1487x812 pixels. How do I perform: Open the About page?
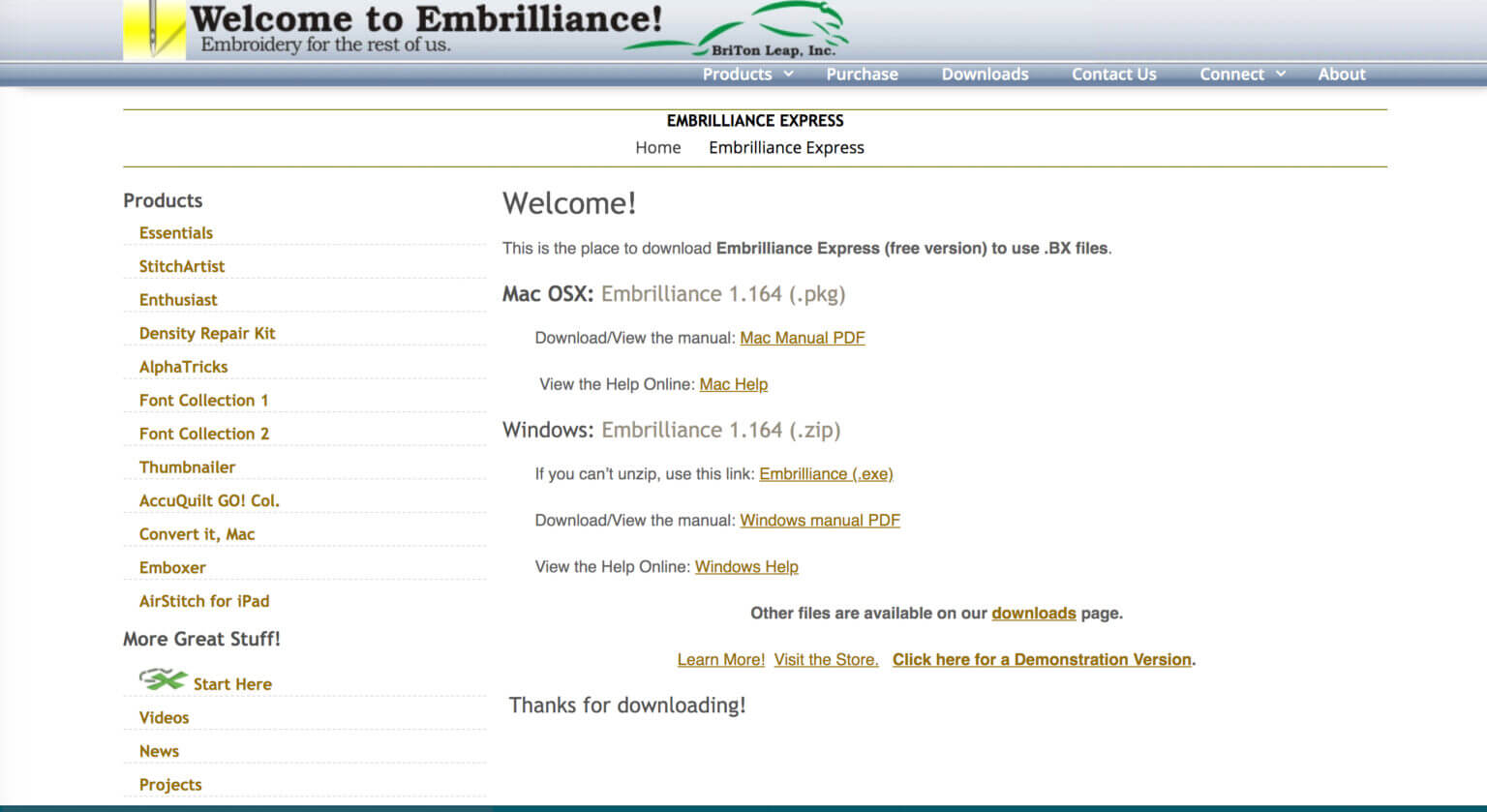click(x=1341, y=75)
